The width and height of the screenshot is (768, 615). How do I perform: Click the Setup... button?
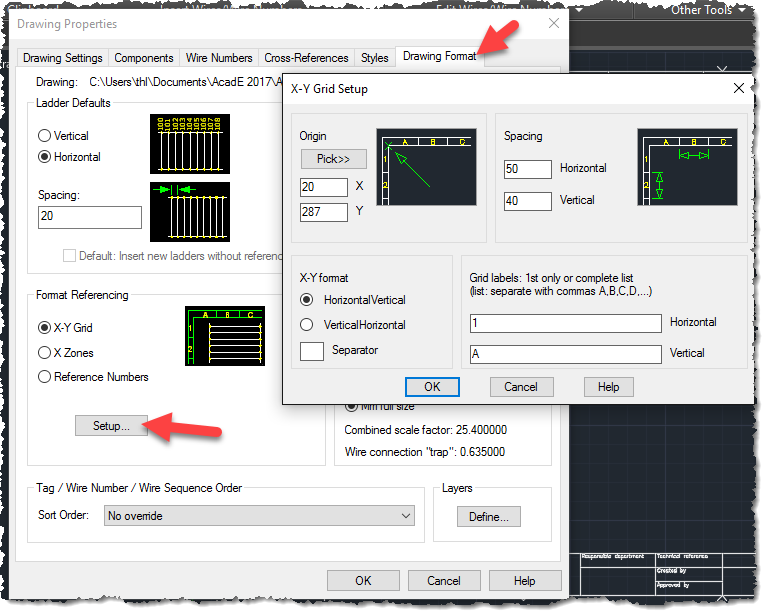(111, 426)
